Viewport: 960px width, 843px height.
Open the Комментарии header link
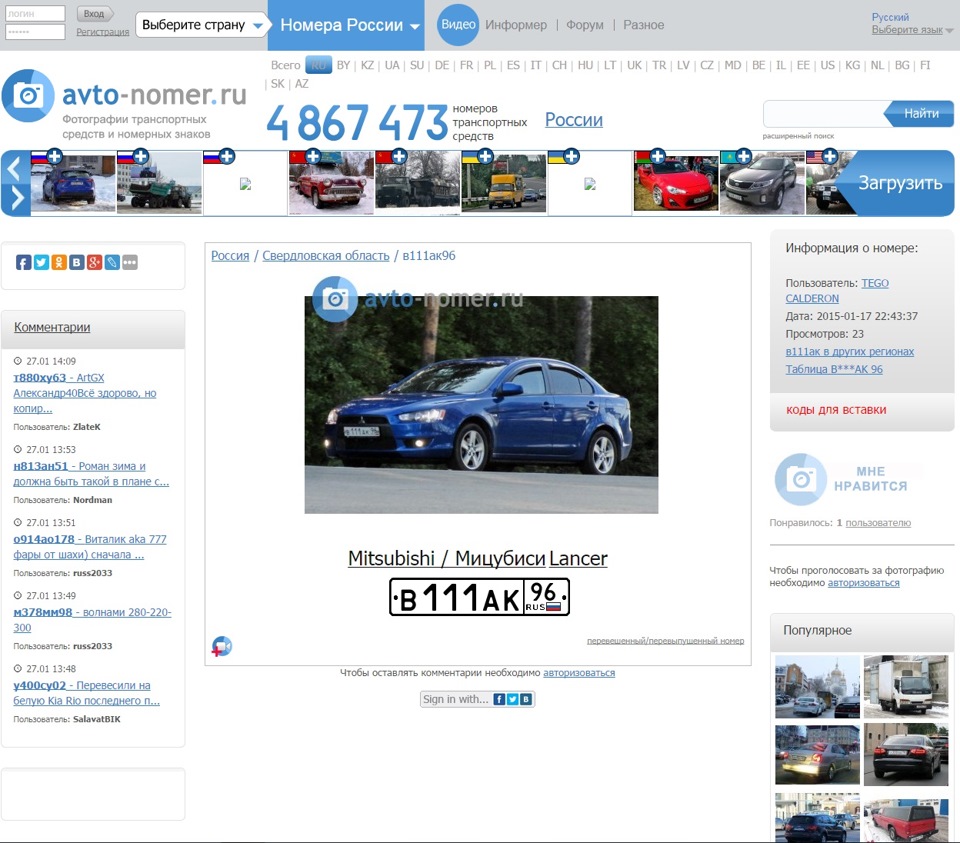click(52, 328)
